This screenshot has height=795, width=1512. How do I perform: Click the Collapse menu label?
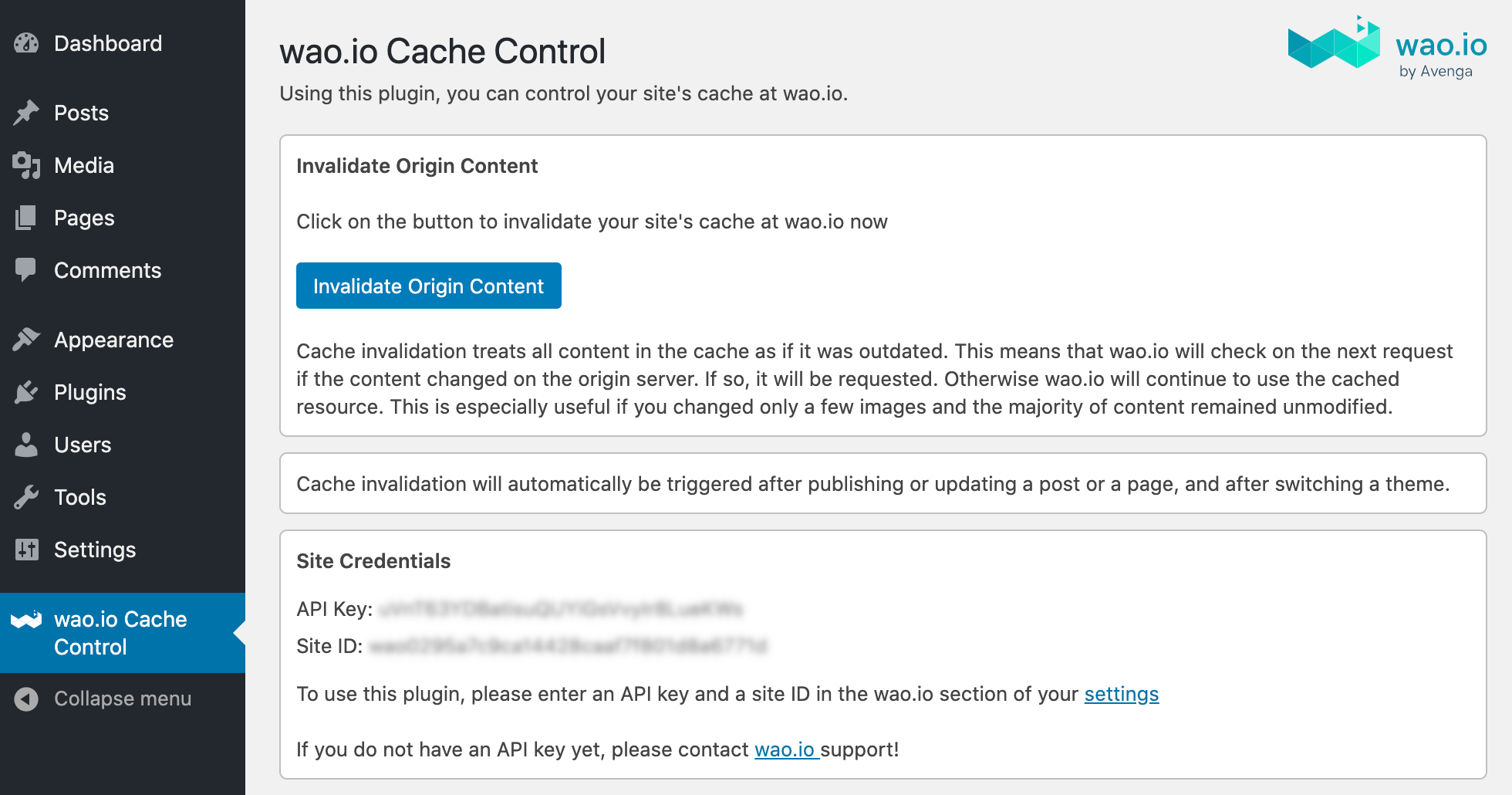click(123, 699)
